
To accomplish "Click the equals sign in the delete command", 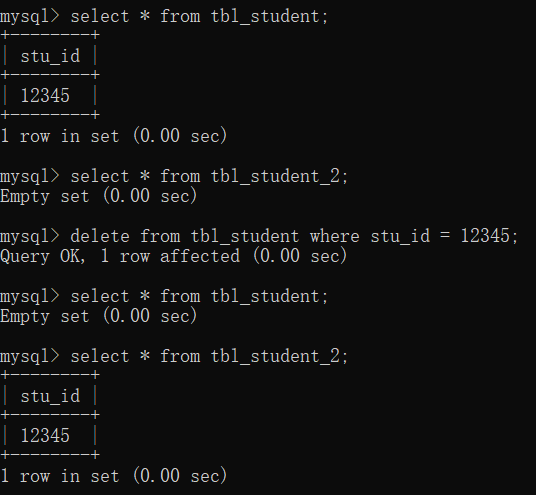I will 445,236.
